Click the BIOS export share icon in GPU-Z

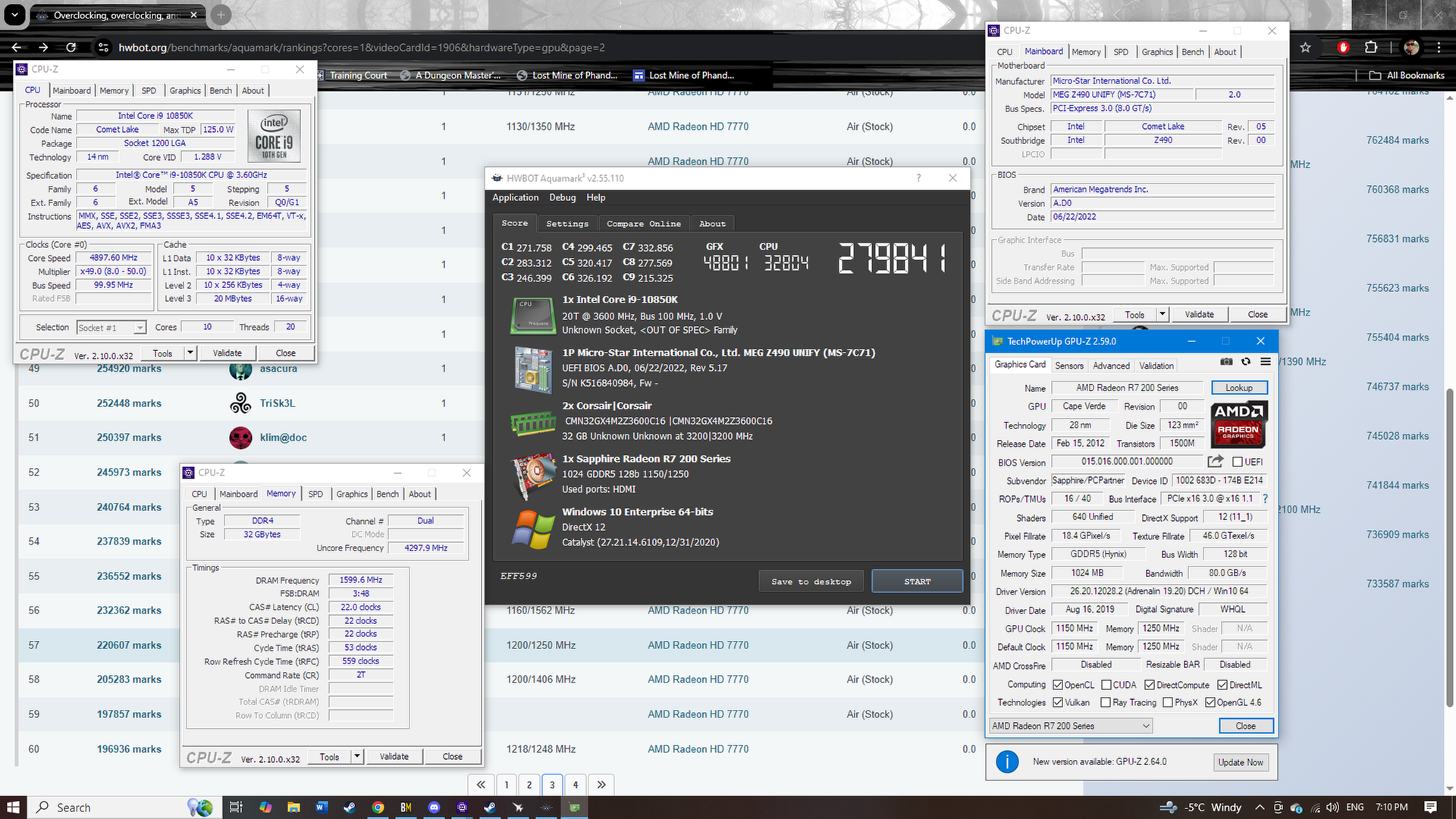(1216, 461)
